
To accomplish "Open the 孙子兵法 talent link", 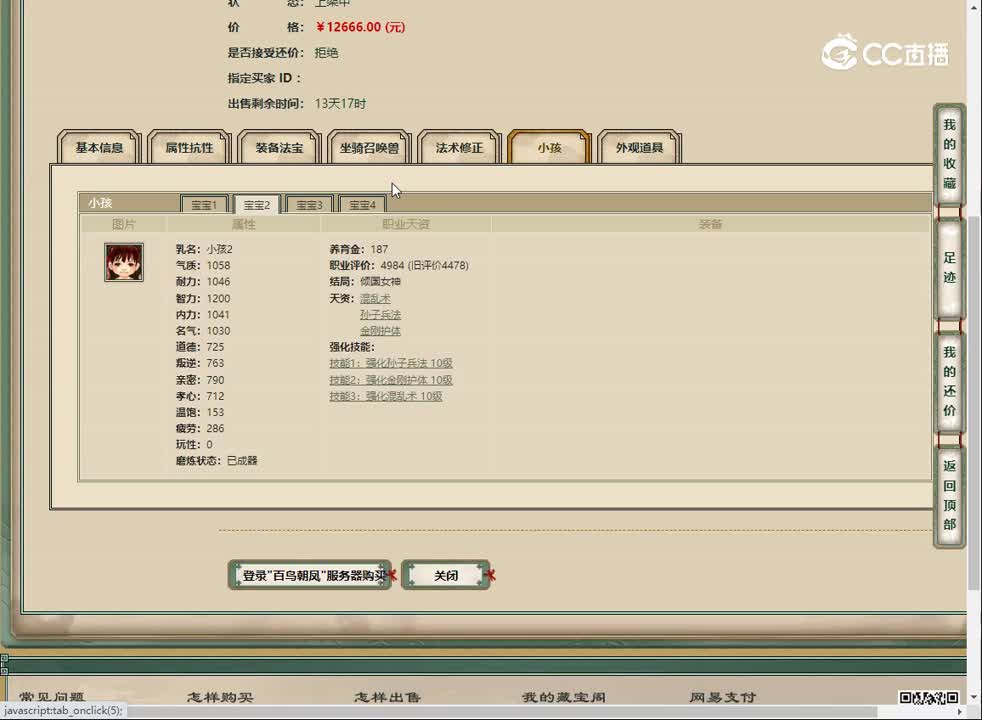I will pos(380,315).
